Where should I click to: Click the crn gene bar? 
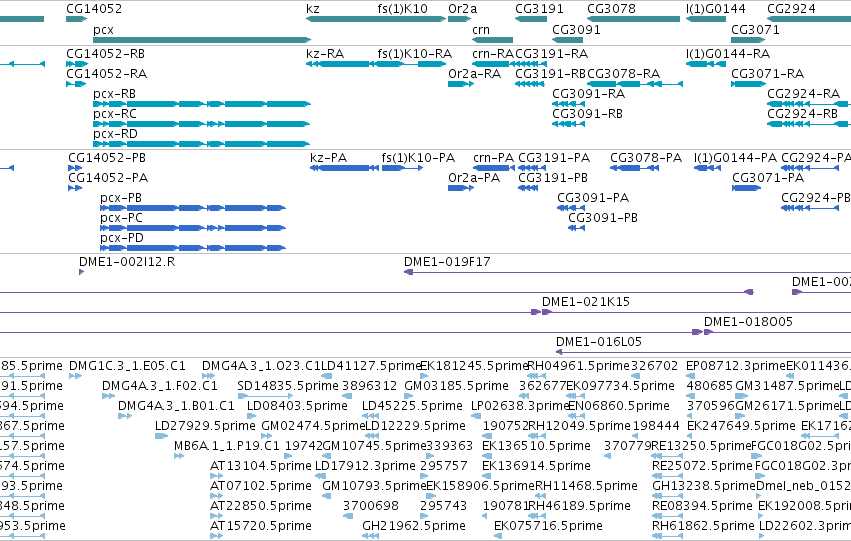pos(492,40)
